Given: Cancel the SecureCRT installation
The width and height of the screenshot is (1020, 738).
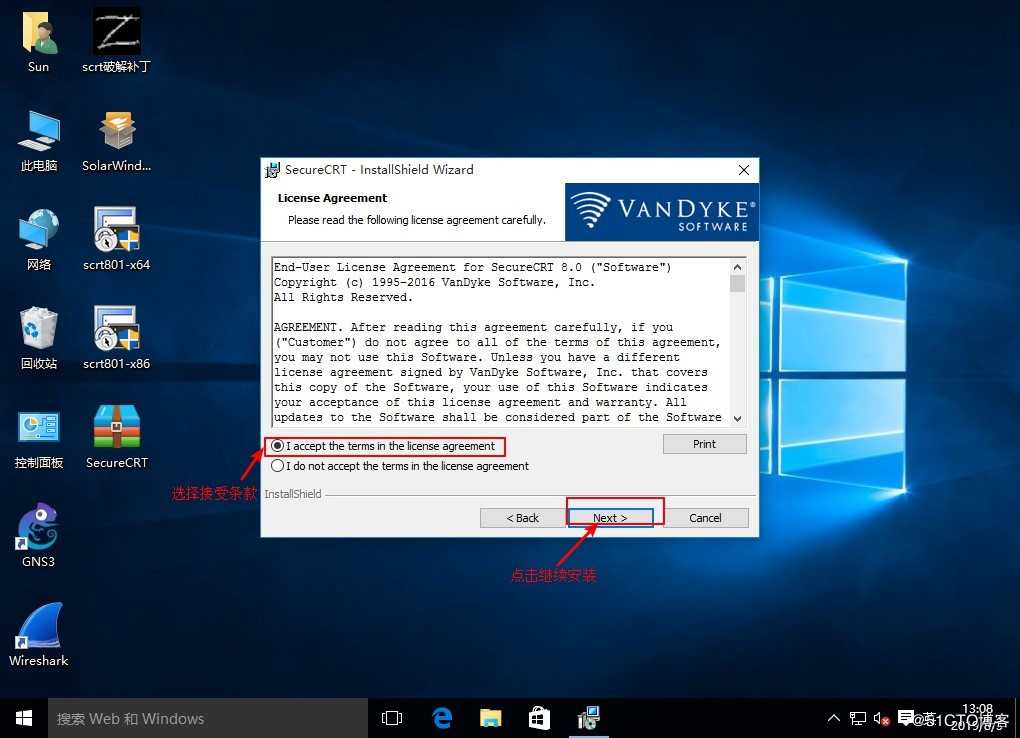Looking at the screenshot, I should pos(705,518).
